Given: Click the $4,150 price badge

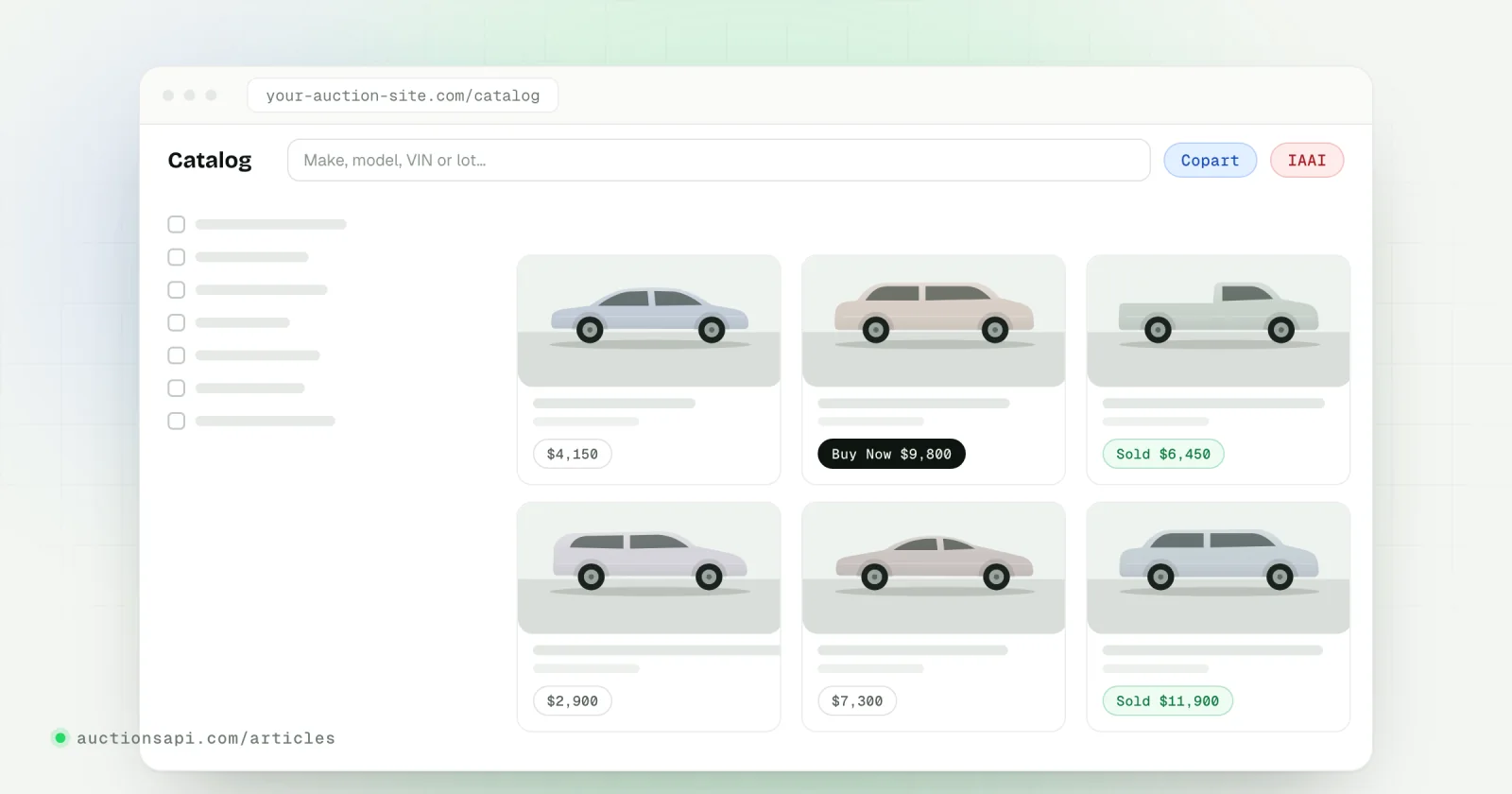Looking at the screenshot, I should coord(573,454).
